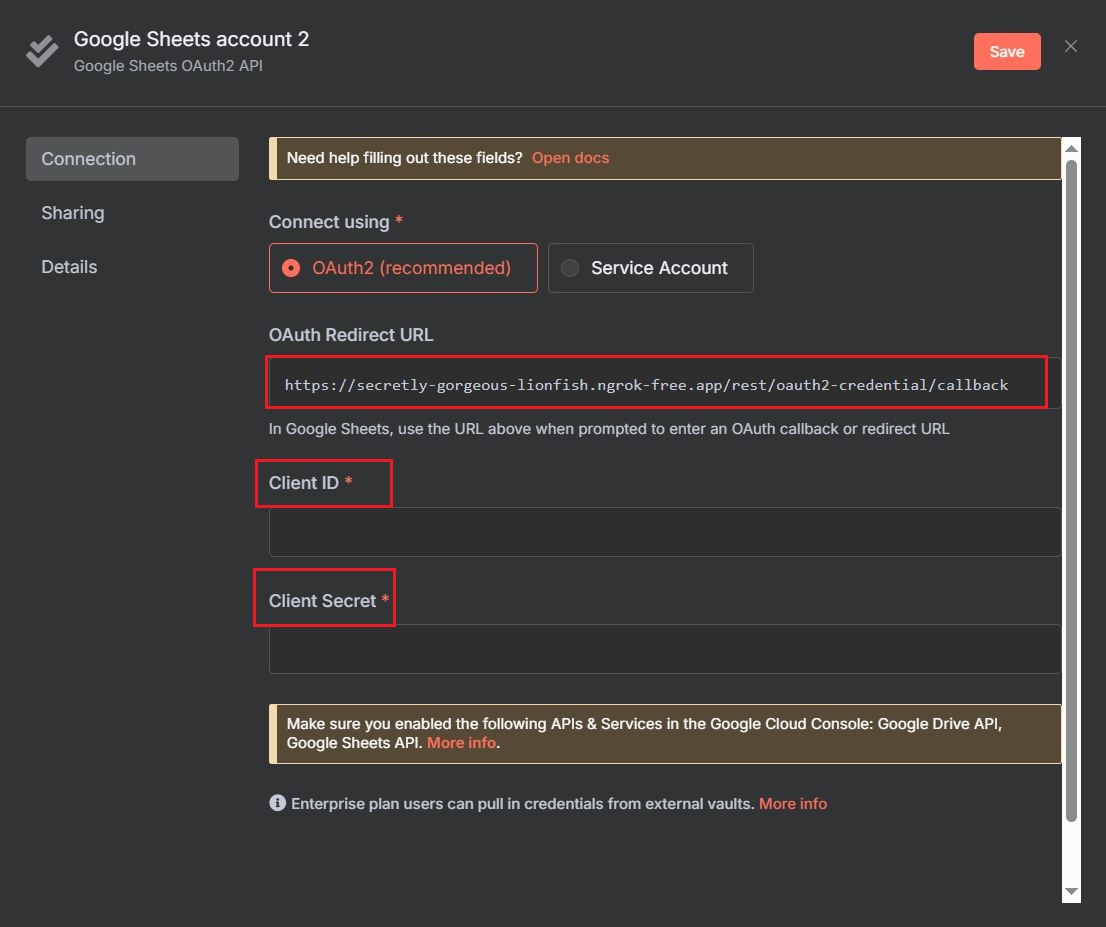
Task: Focus the Client Secret input field
Action: tap(664, 649)
